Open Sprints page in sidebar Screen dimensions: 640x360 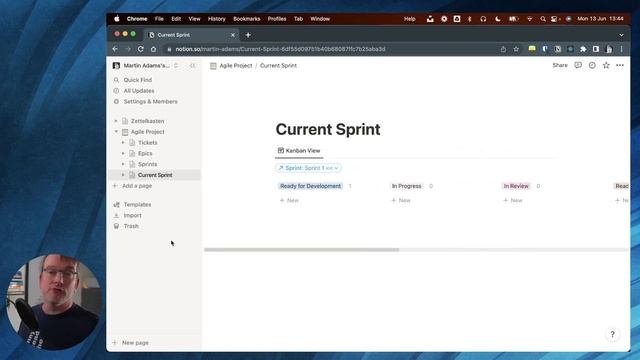tap(147, 164)
